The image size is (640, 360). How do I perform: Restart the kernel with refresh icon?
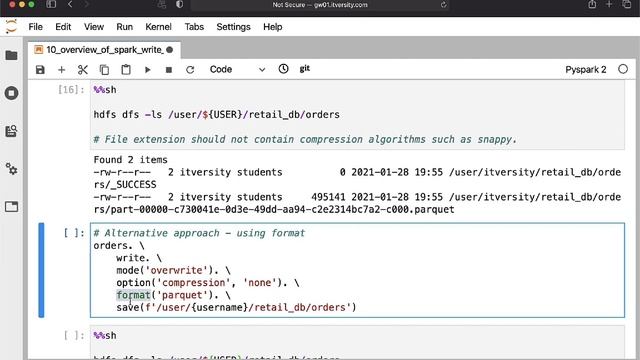click(x=190, y=70)
